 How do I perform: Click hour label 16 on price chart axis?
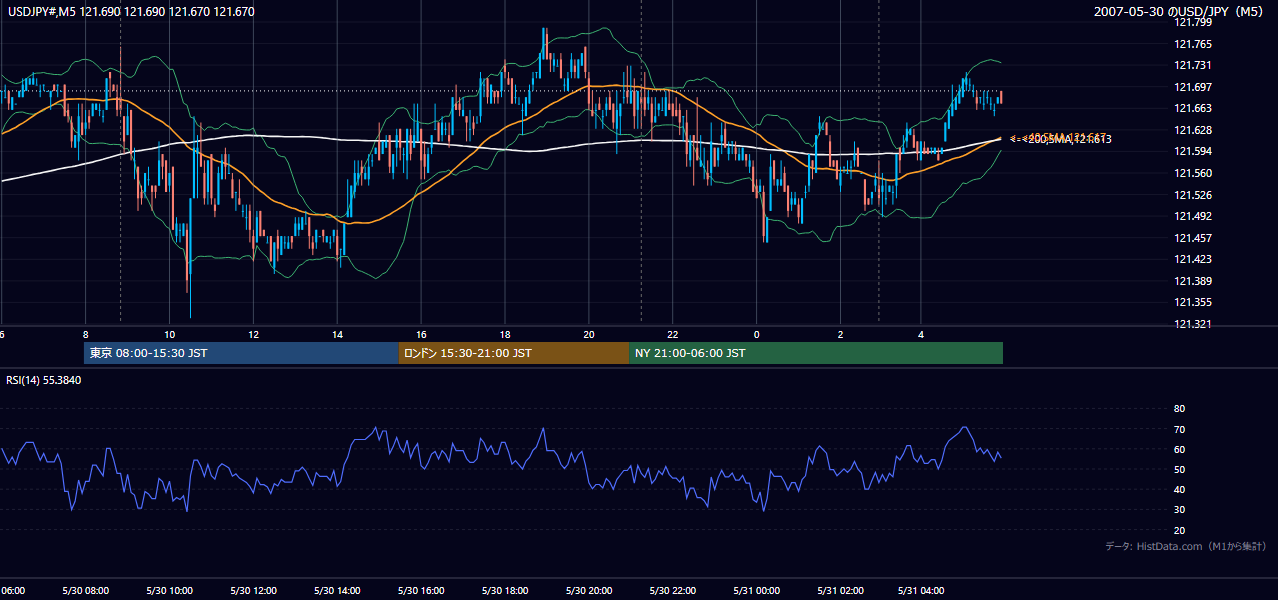[x=422, y=334]
